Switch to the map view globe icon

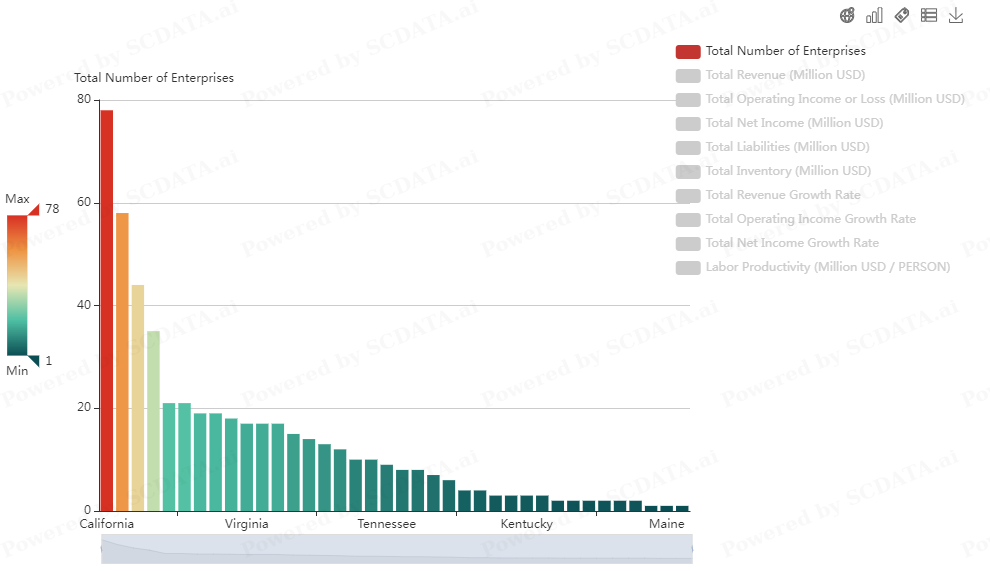[x=847, y=15]
